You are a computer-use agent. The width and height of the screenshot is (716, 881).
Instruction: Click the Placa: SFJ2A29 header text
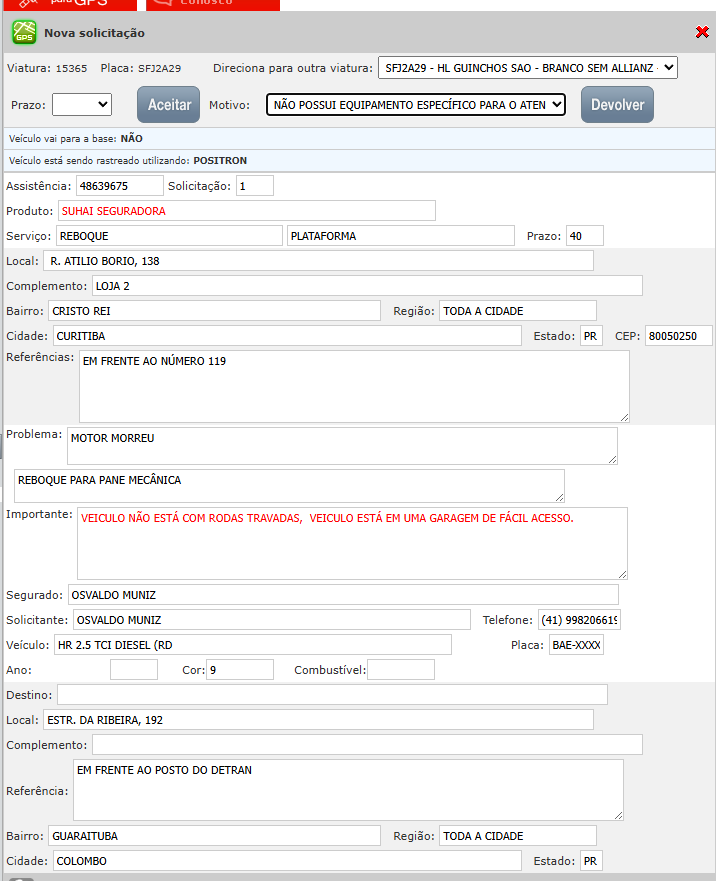click(x=141, y=68)
